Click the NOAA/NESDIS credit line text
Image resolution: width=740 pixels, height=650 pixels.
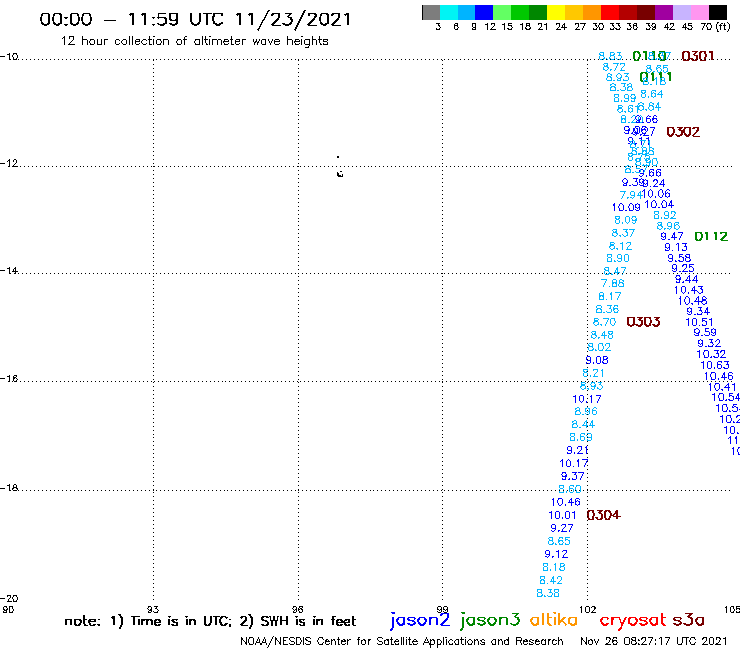point(402,642)
